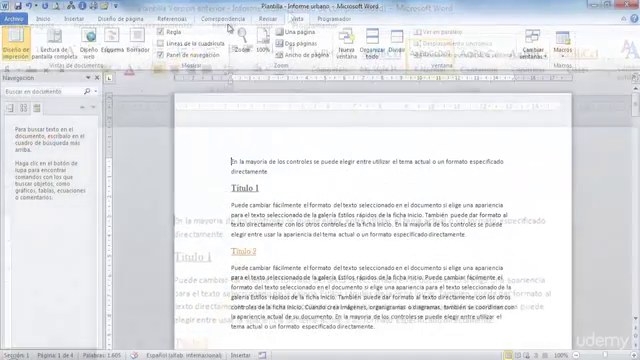The width and height of the screenshot is (640, 360).
Task: Open the Macros dropdown
Action: click(563, 44)
